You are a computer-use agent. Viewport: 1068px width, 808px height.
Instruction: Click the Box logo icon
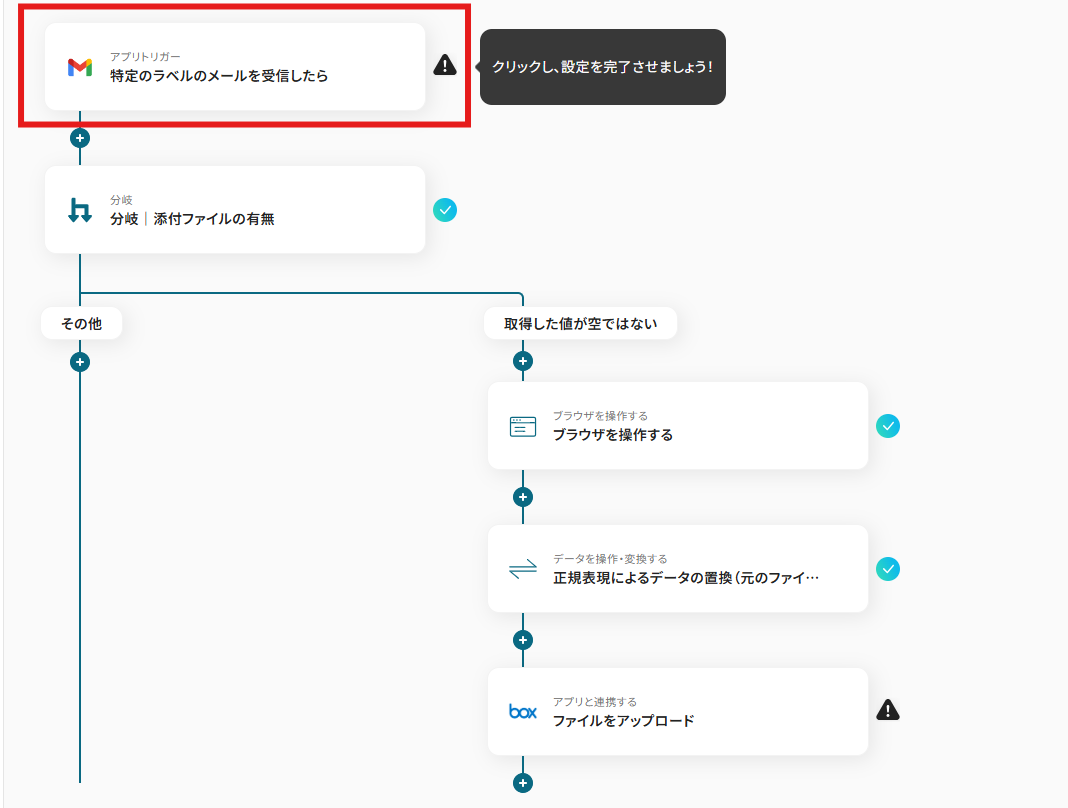click(x=522, y=712)
